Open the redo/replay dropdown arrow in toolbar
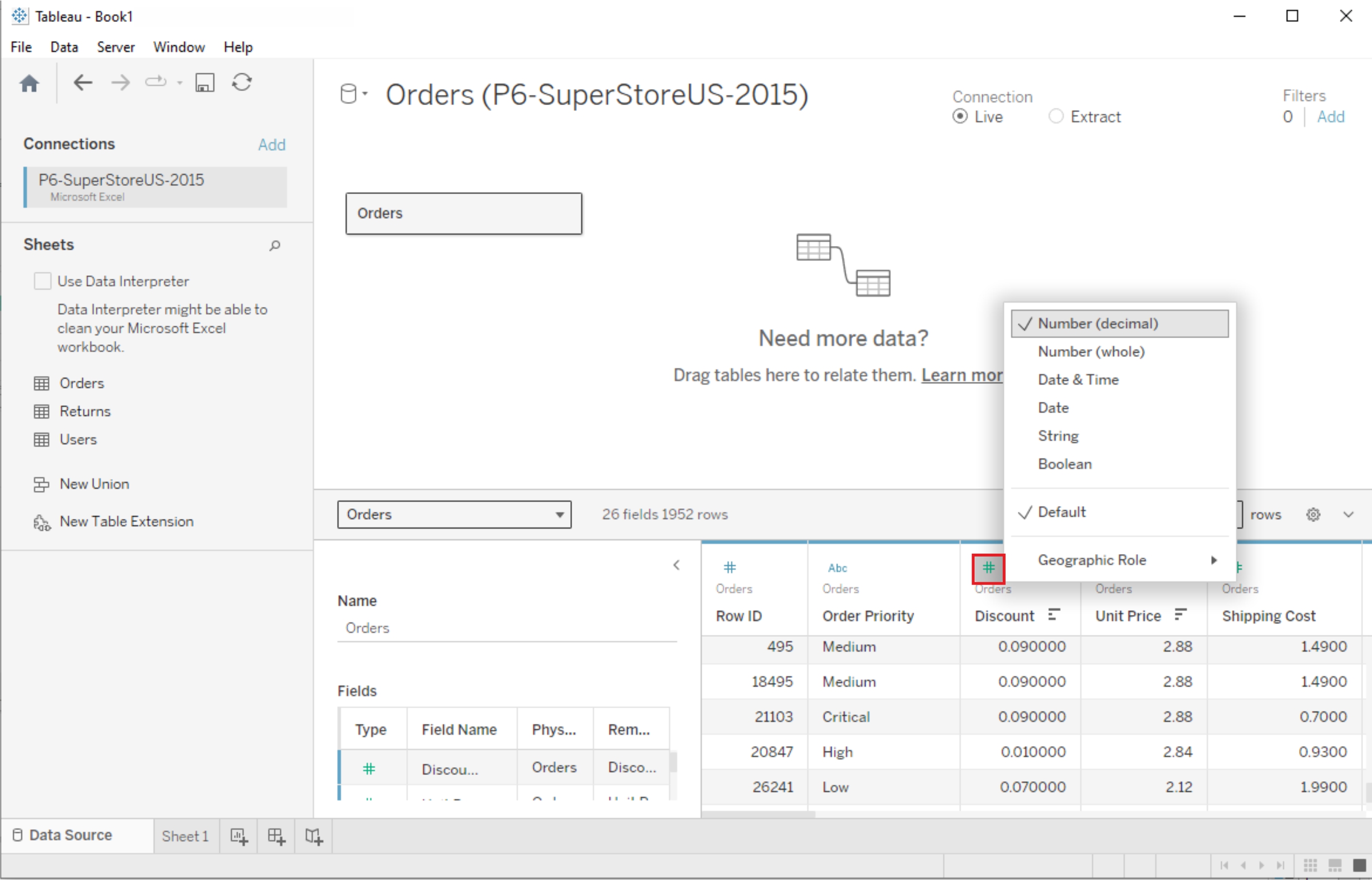1372x880 pixels. point(180,83)
